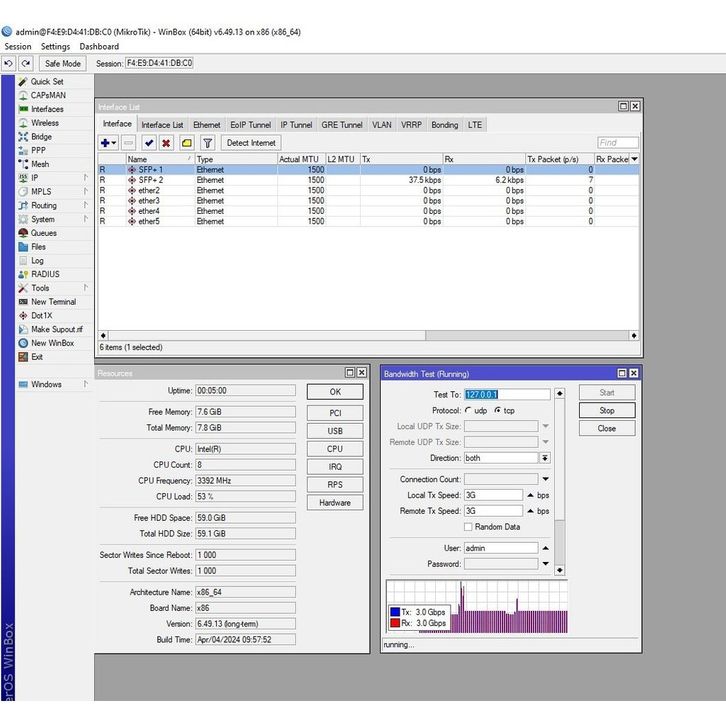Open the column selector dropdown in Interface List
Image resolution: width=726 pixels, height=726 pixels.
coord(634,159)
